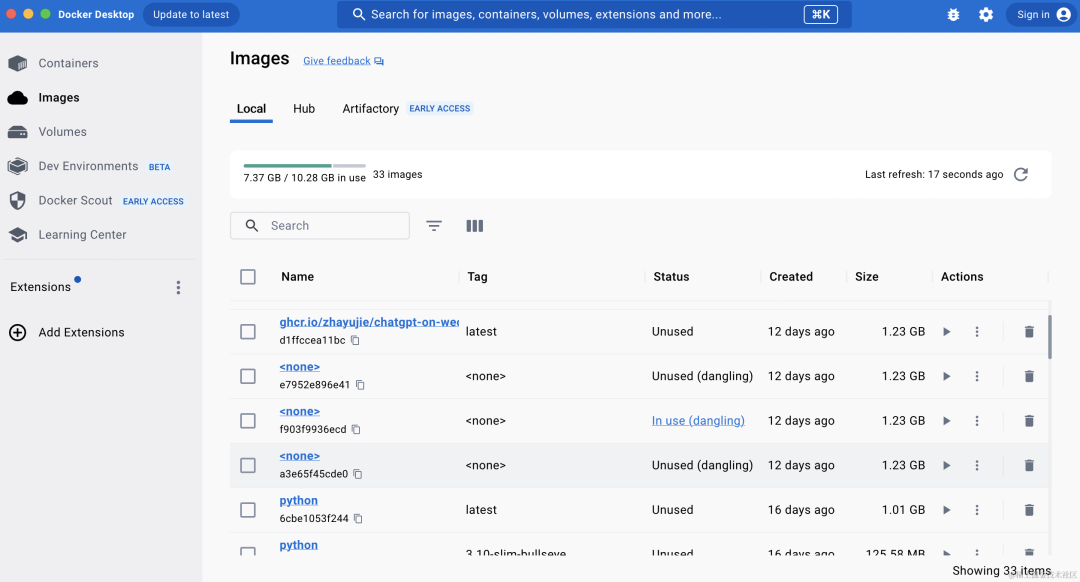Focus the images Search field
This screenshot has width=1080, height=582.
coord(320,226)
